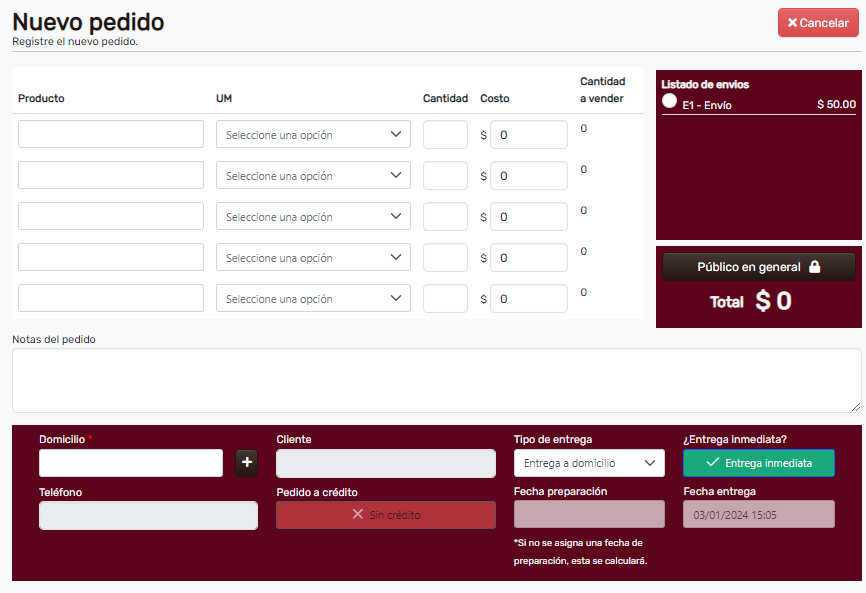This screenshot has width=866, height=593.
Task: Open the first row UM dropdown
Action: (x=313, y=134)
